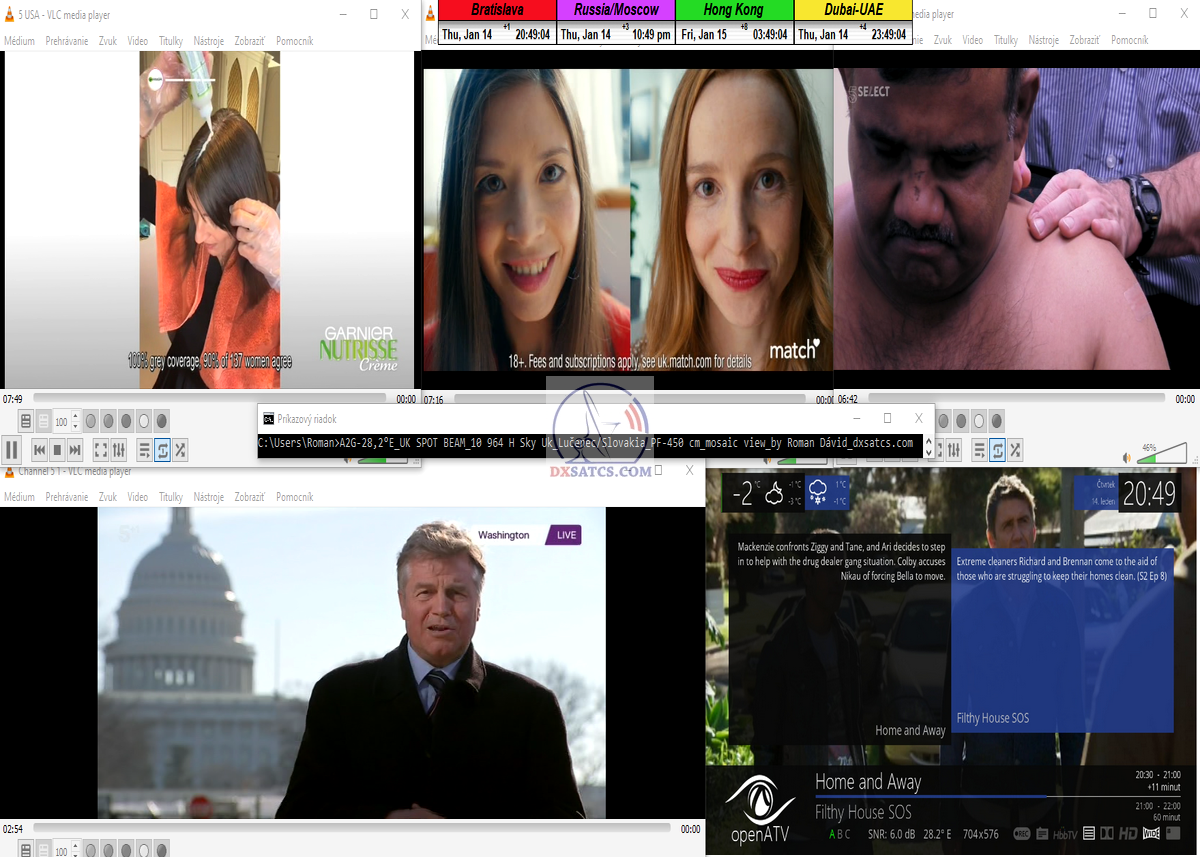Show the playlist in 5 USA player
This screenshot has height=857, width=1200.
[x=144, y=450]
